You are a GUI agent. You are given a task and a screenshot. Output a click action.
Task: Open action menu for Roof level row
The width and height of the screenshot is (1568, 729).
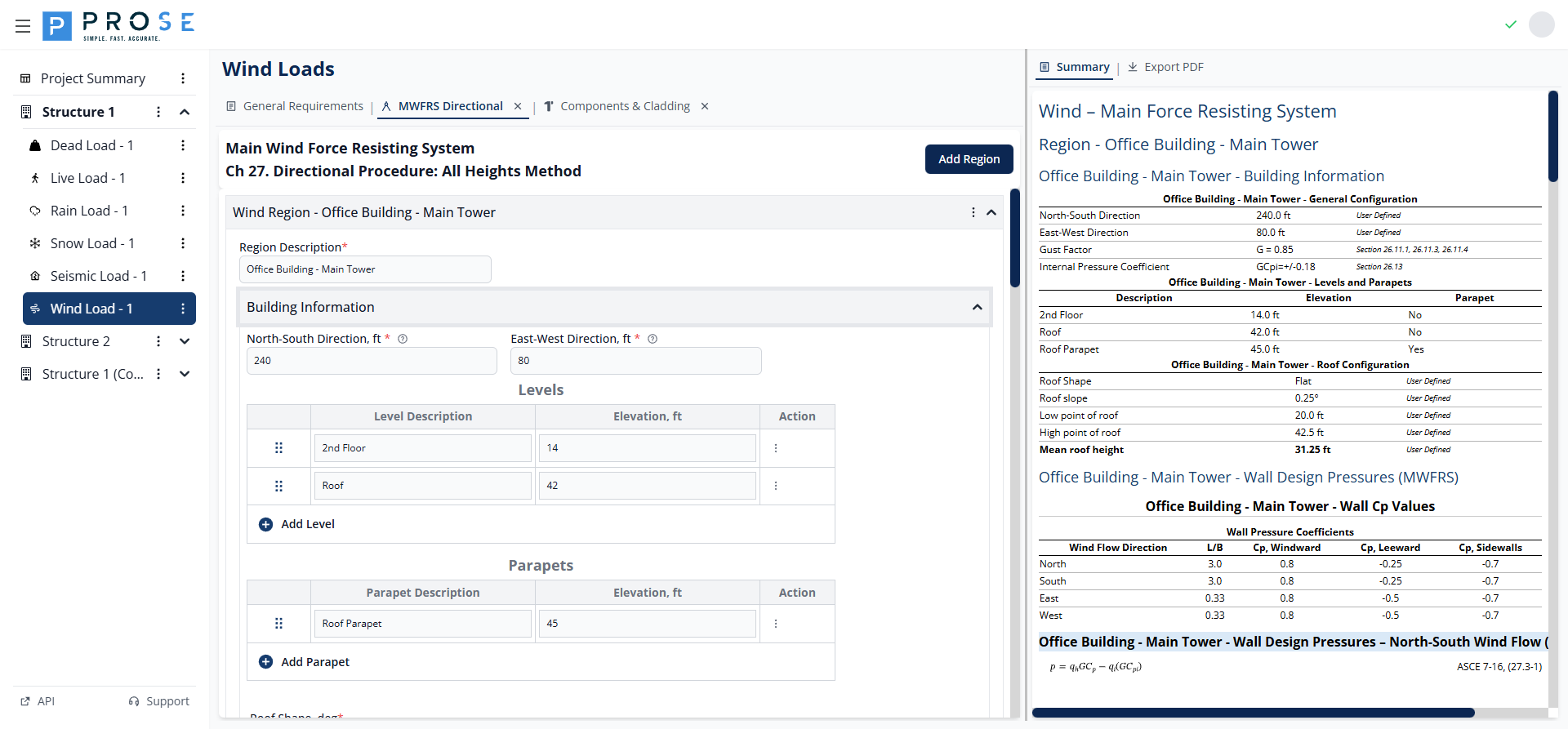click(x=776, y=486)
